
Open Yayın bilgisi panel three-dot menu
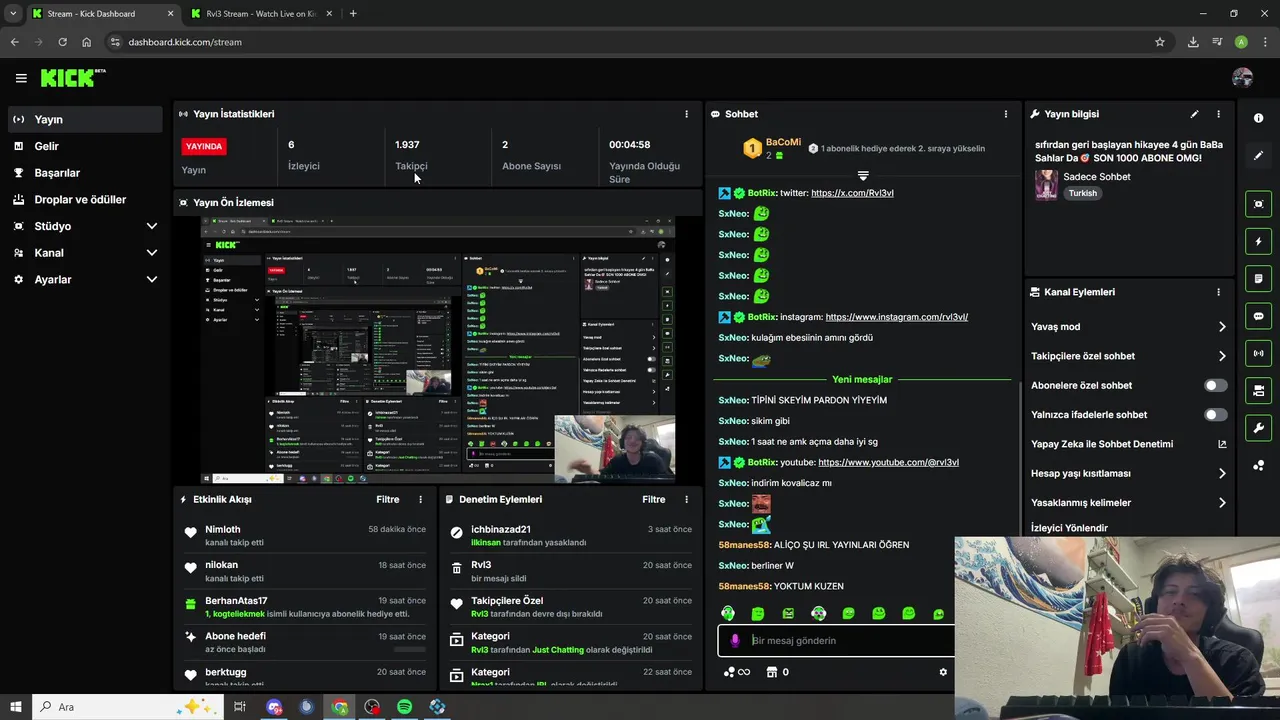coord(1218,114)
